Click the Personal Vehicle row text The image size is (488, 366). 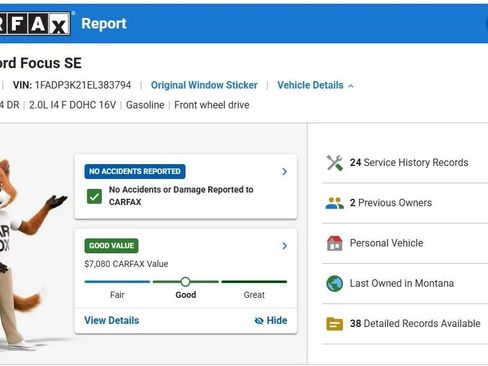pos(386,243)
